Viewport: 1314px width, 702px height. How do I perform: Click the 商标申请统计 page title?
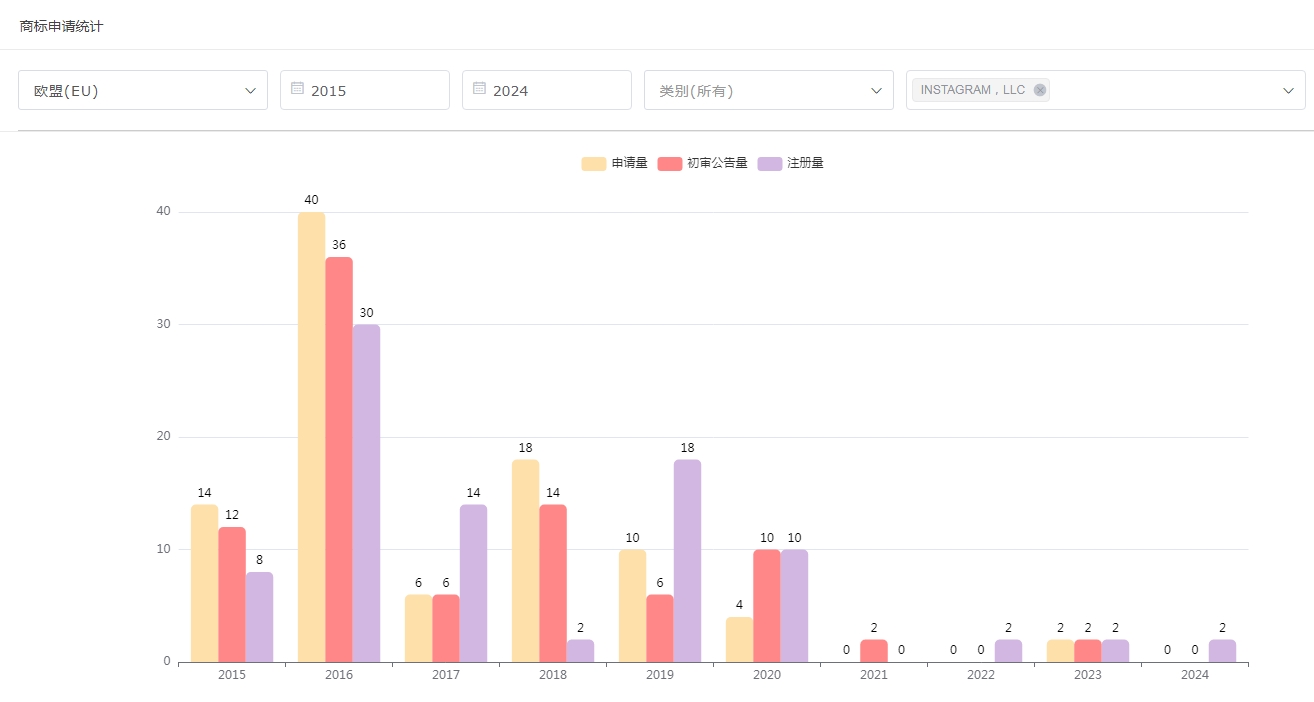(x=61, y=26)
